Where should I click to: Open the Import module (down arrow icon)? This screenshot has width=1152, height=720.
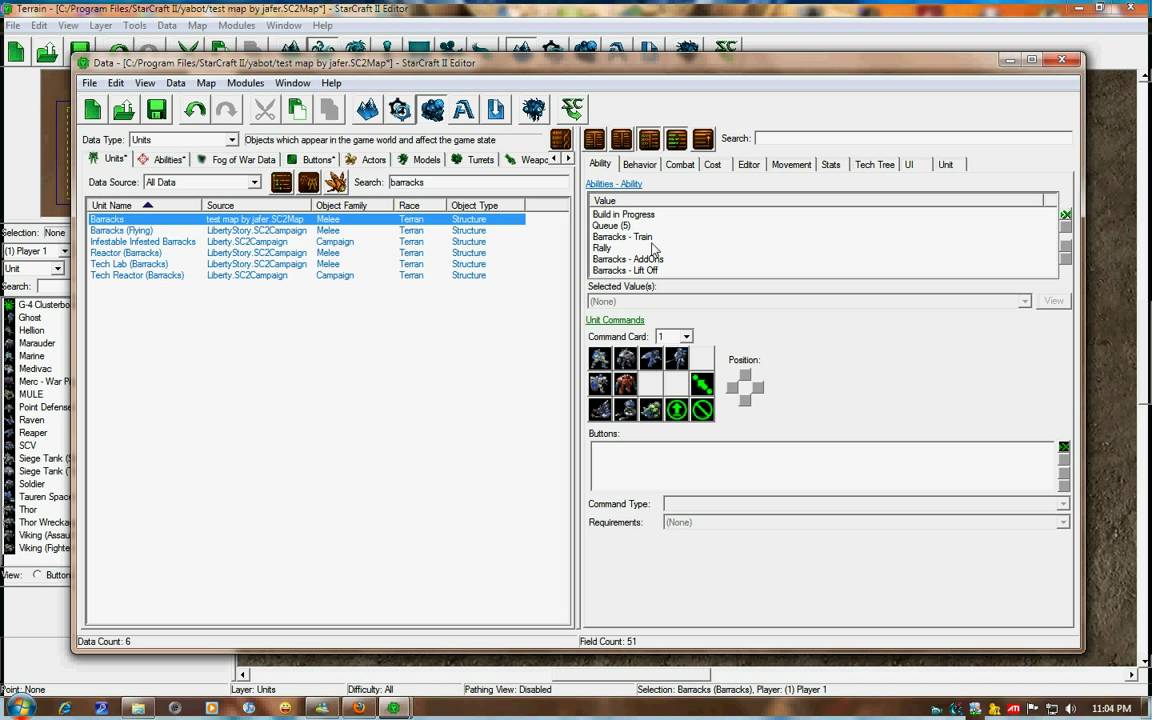[x=496, y=110]
